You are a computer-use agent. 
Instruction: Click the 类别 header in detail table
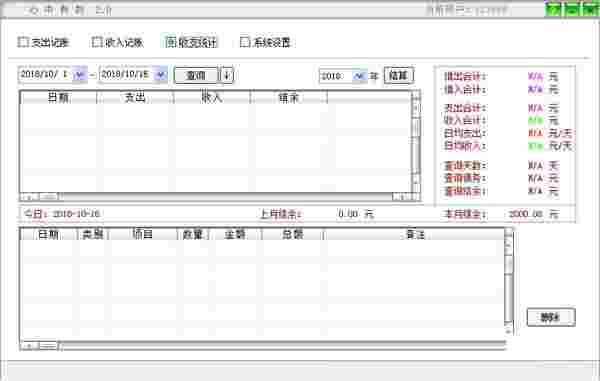[93, 234]
